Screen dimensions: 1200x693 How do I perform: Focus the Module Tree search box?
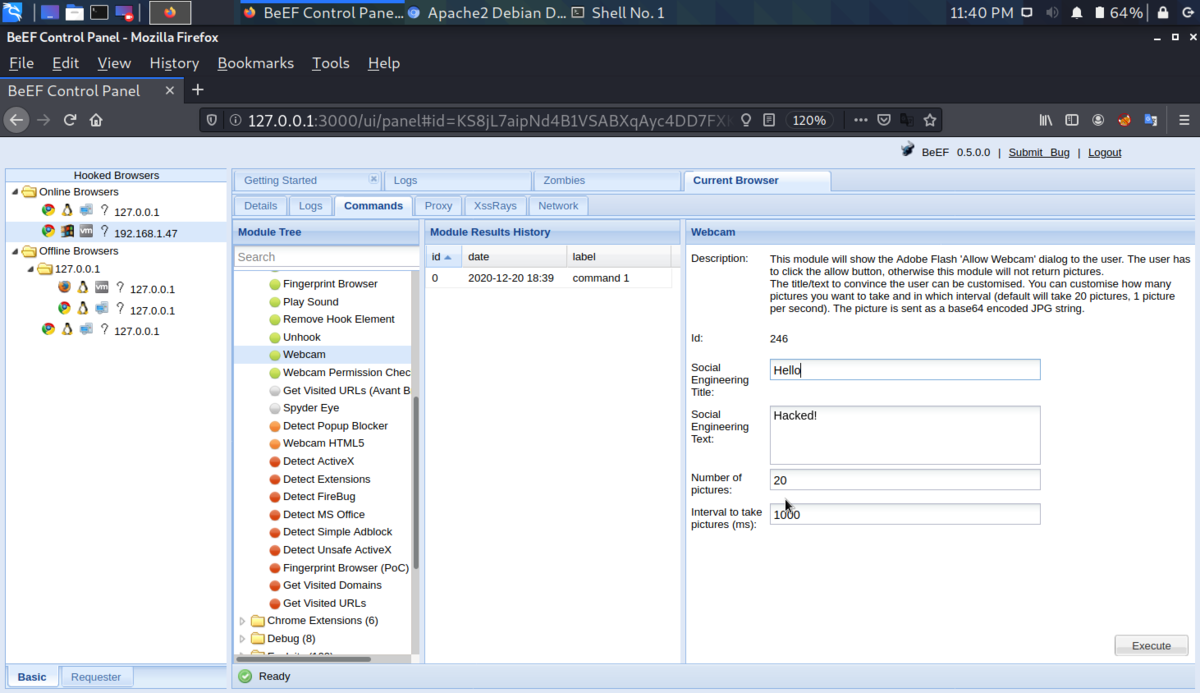pos(327,257)
